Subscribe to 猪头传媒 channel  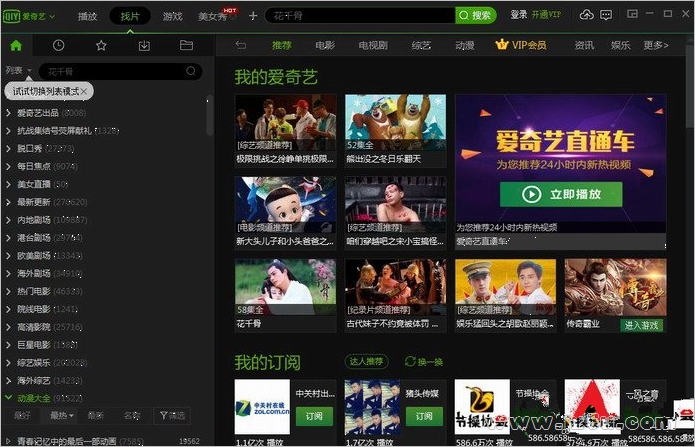[x=424, y=416]
